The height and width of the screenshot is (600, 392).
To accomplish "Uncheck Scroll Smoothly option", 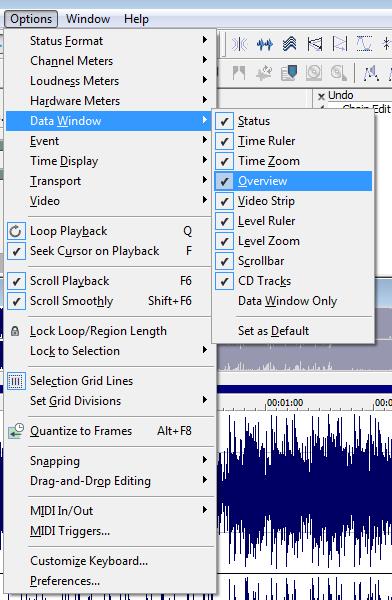I will click(108, 301).
